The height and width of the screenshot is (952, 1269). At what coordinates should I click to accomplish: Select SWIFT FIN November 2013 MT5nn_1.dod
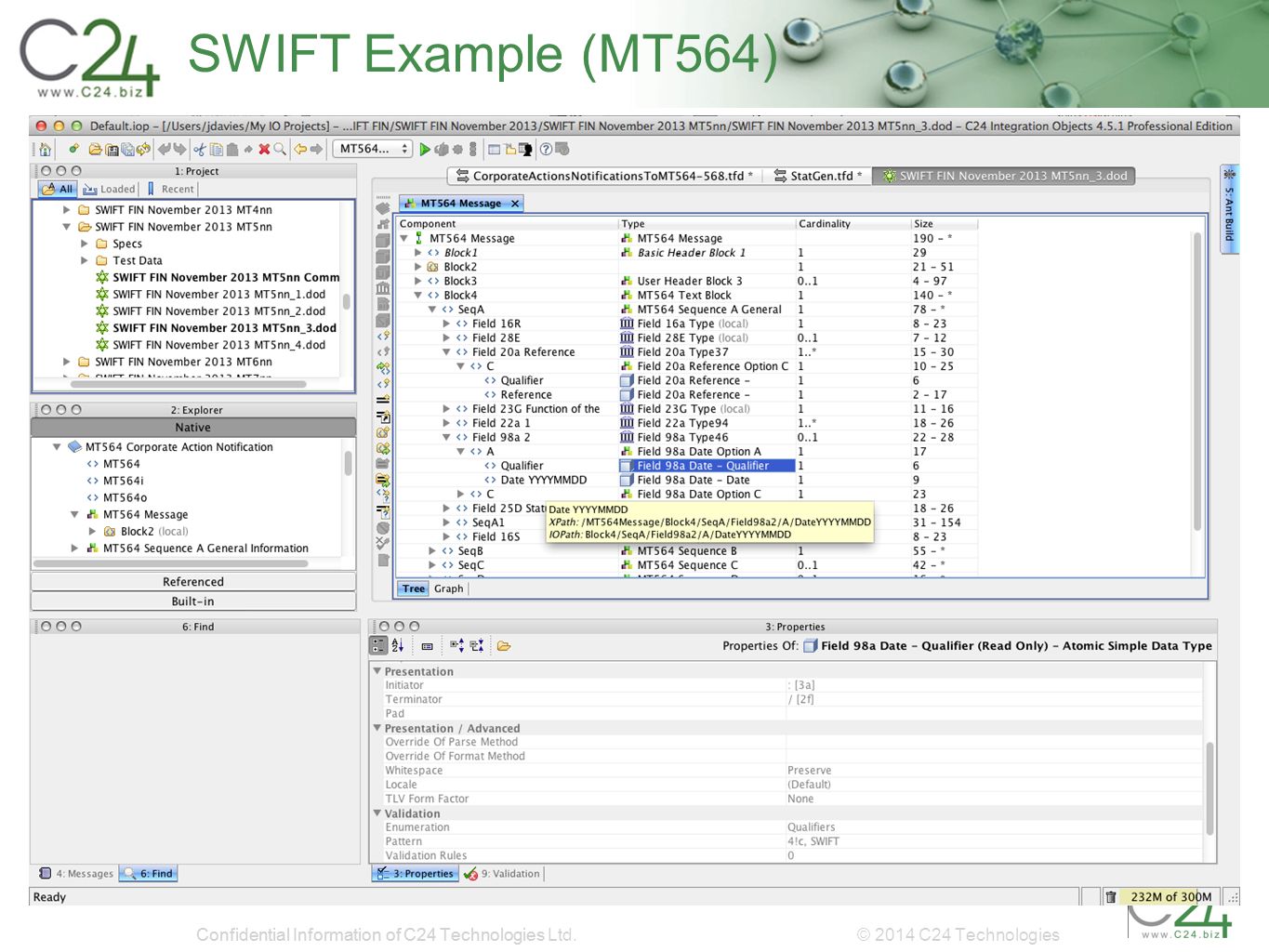(x=218, y=295)
